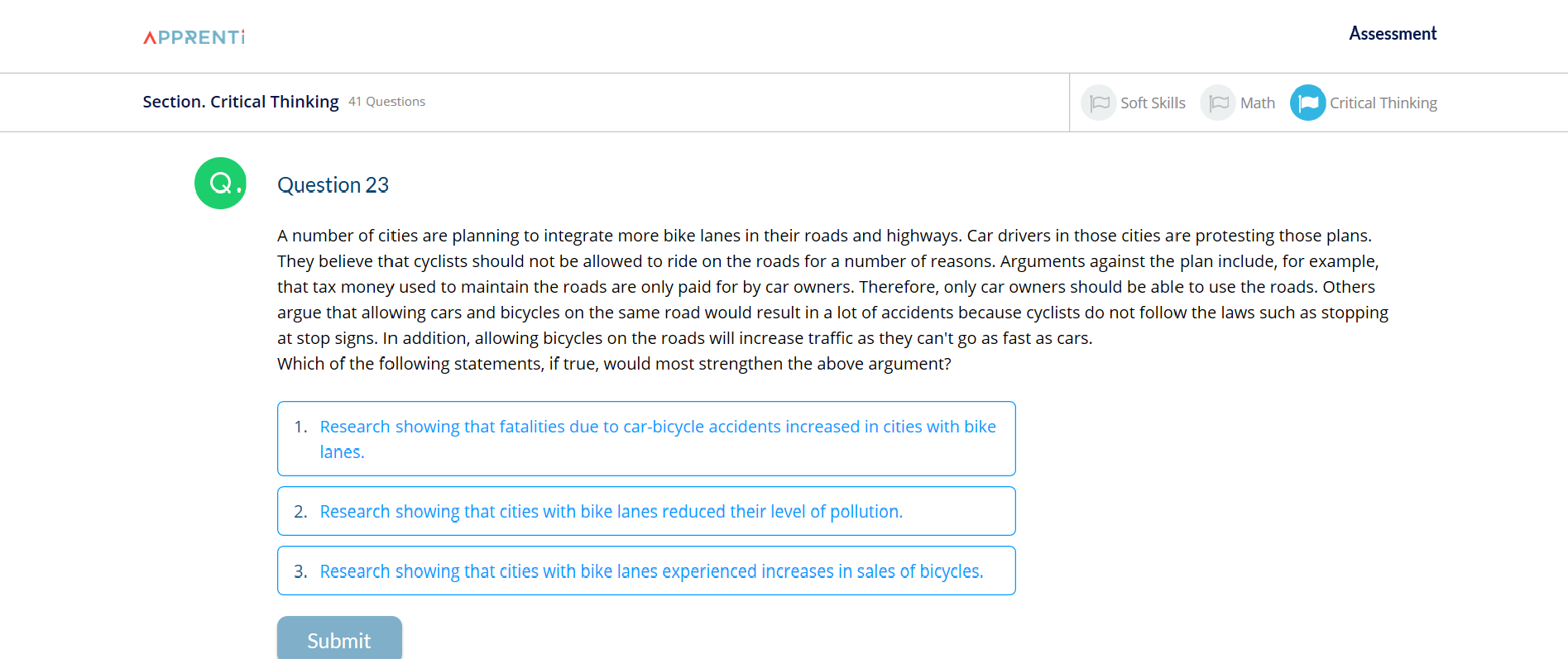Select answer about increased bicycle sales

point(646,571)
